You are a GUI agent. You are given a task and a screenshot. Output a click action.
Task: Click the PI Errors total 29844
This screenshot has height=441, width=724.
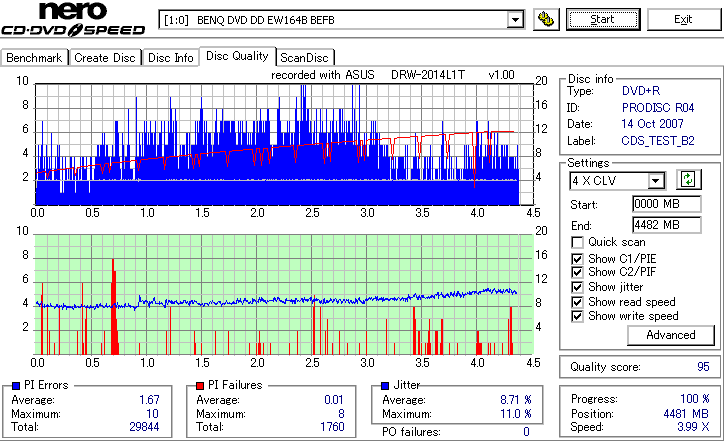pos(144,427)
